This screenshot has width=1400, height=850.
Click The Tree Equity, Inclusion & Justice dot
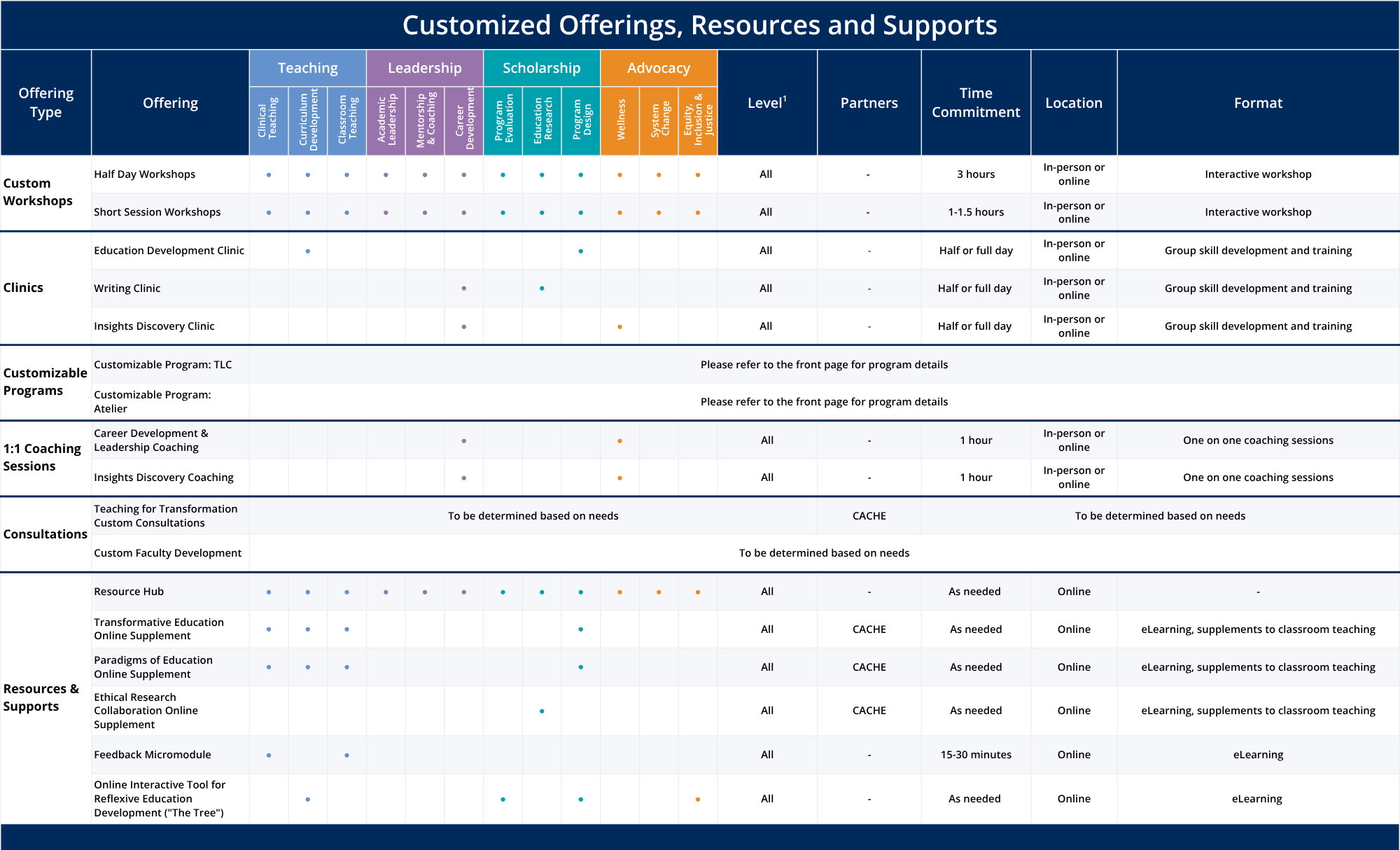point(698,800)
